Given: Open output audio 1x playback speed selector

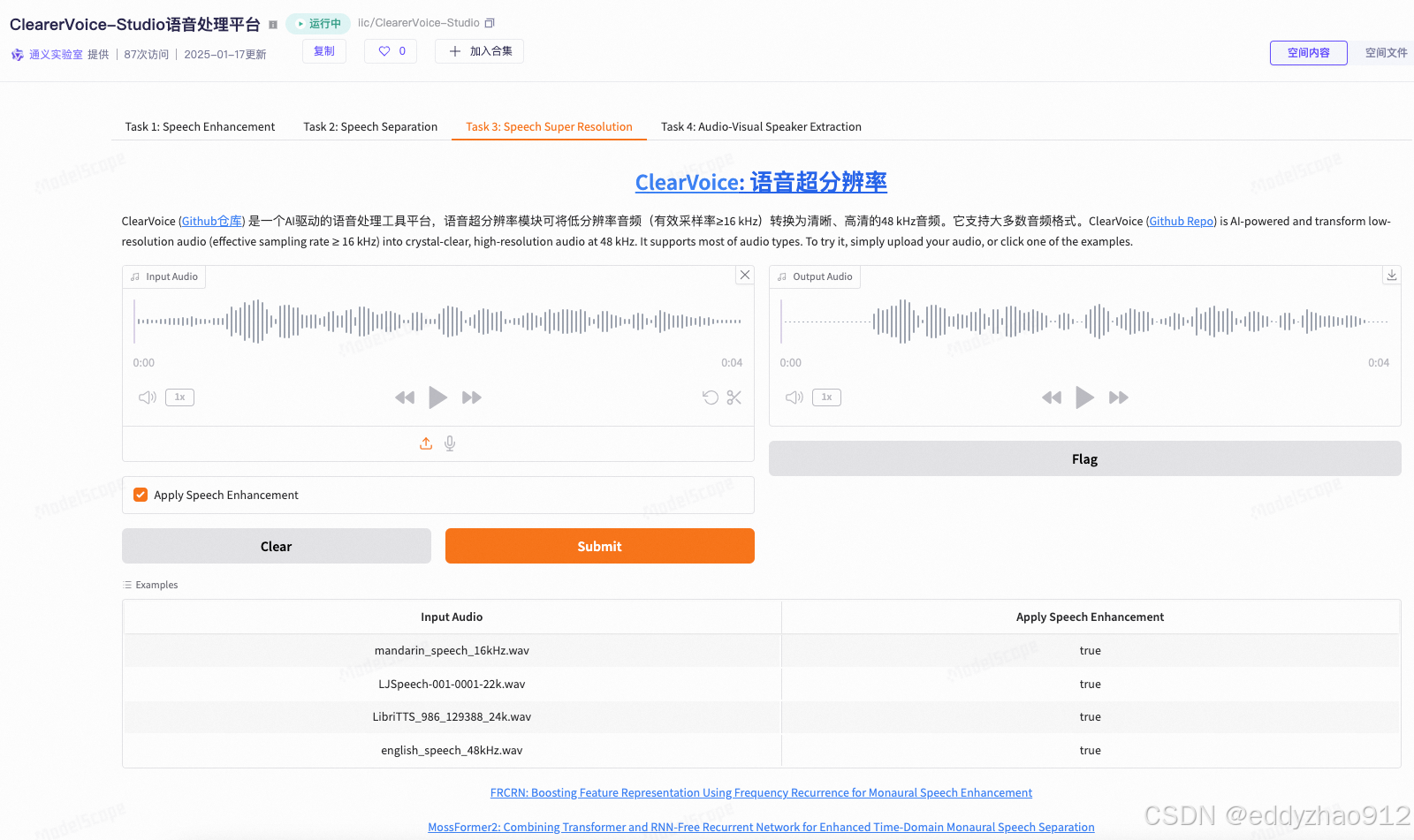Looking at the screenshot, I should (826, 397).
